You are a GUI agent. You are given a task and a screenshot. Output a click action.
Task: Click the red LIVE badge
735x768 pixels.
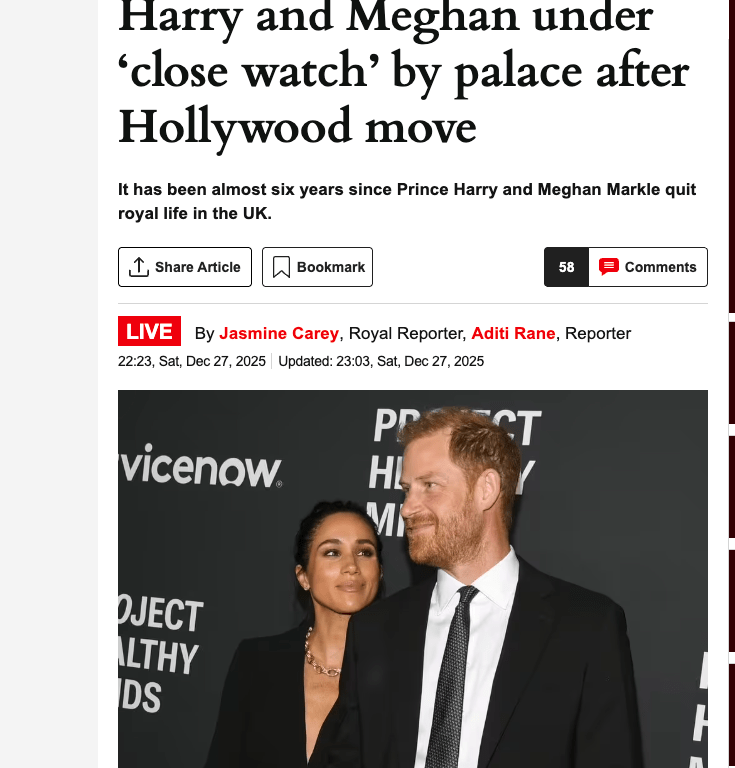click(x=149, y=331)
